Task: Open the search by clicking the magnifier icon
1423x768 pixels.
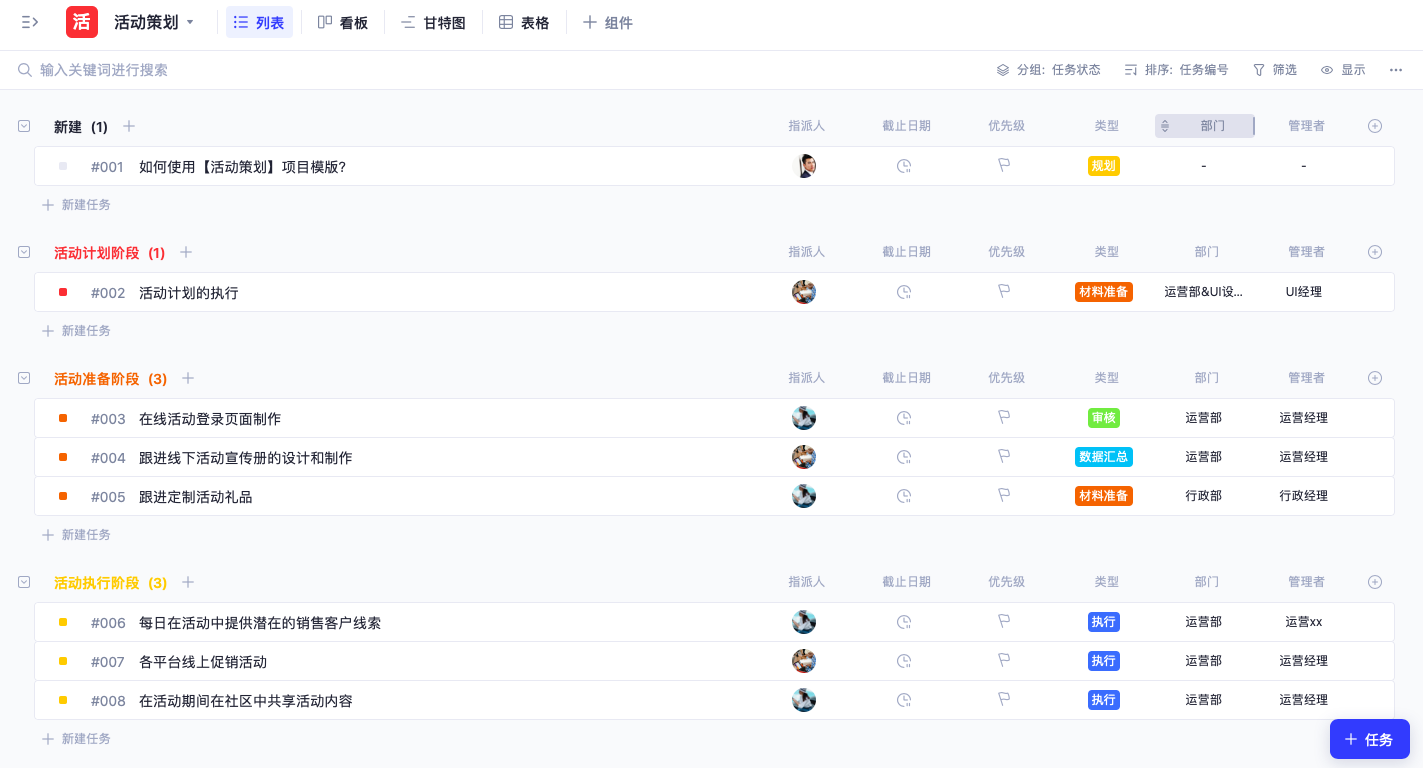Action: (25, 70)
